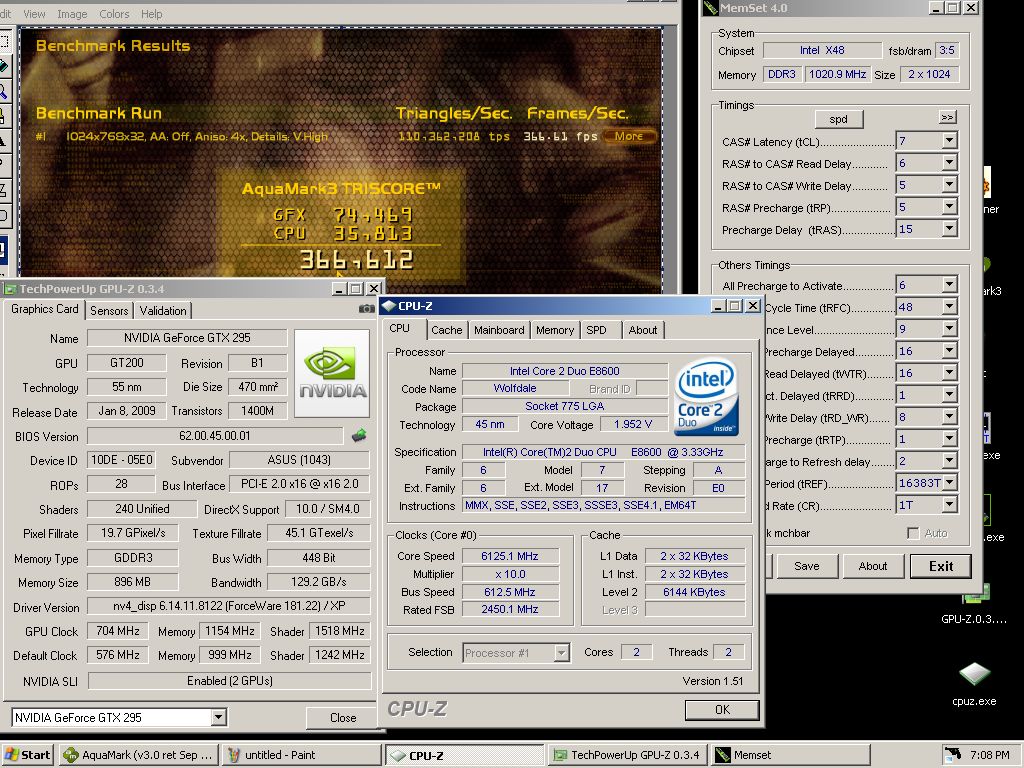Open the Image menu in Paint
Screen dimensions: 1024x768
pos(72,14)
